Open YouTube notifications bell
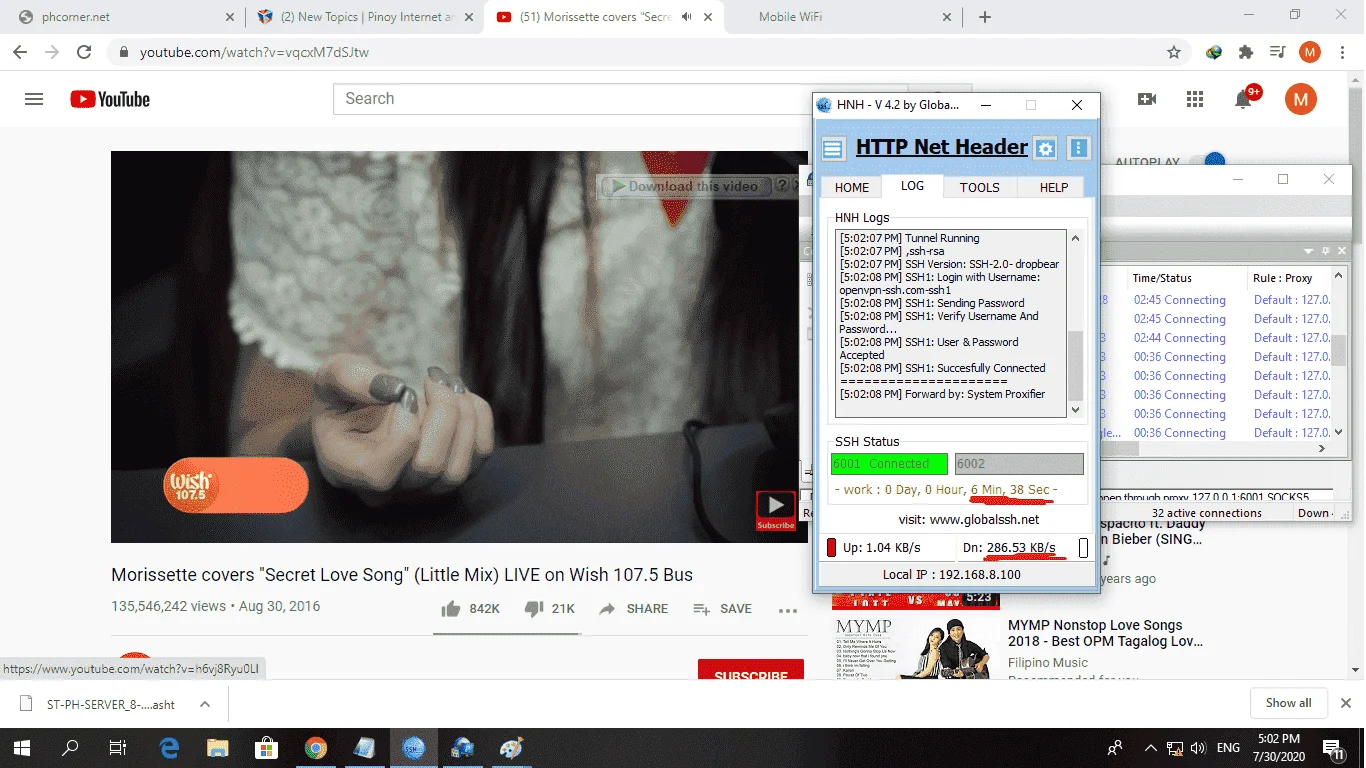 tap(1243, 99)
